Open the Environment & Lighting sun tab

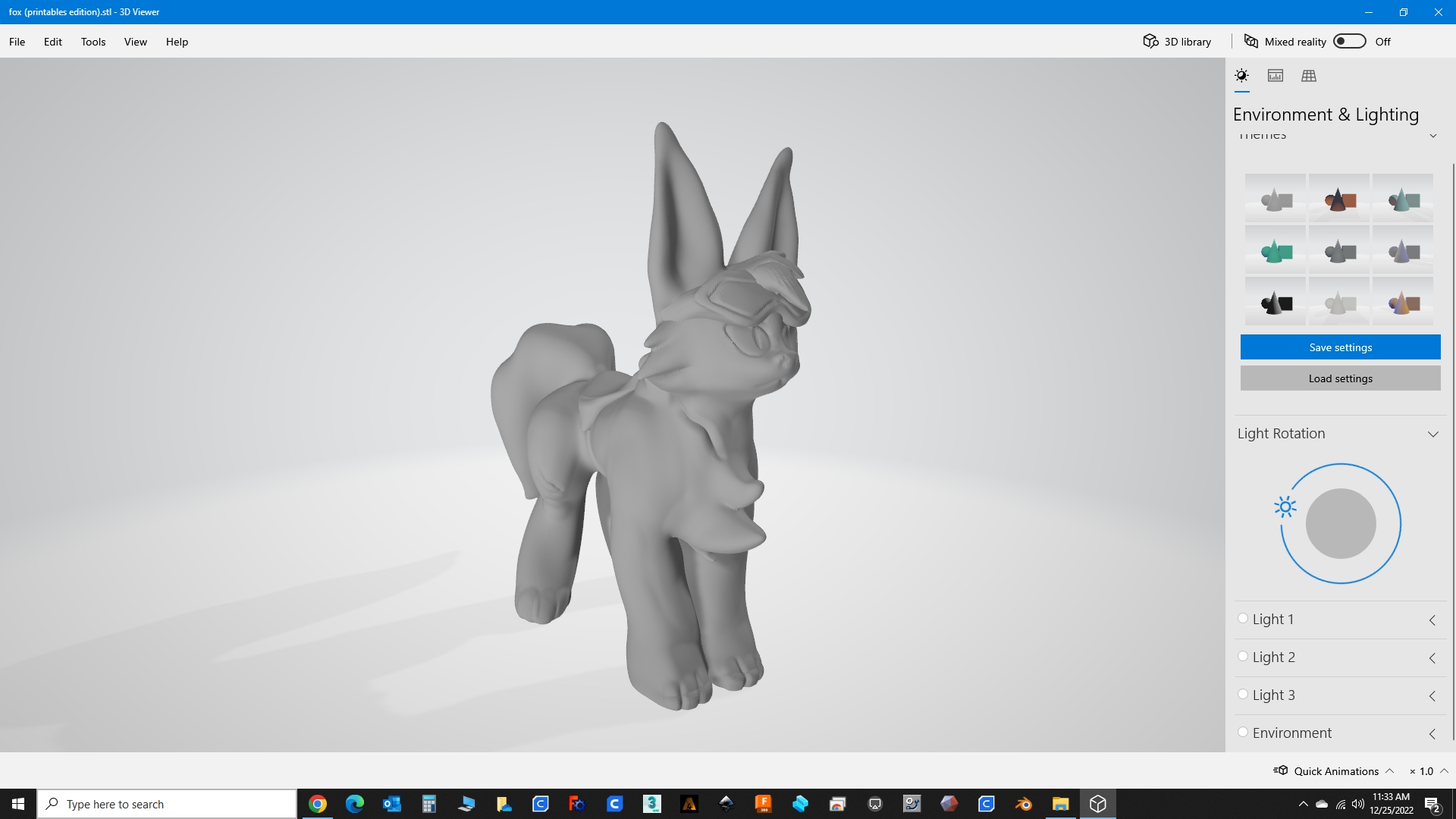point(1241,76)
